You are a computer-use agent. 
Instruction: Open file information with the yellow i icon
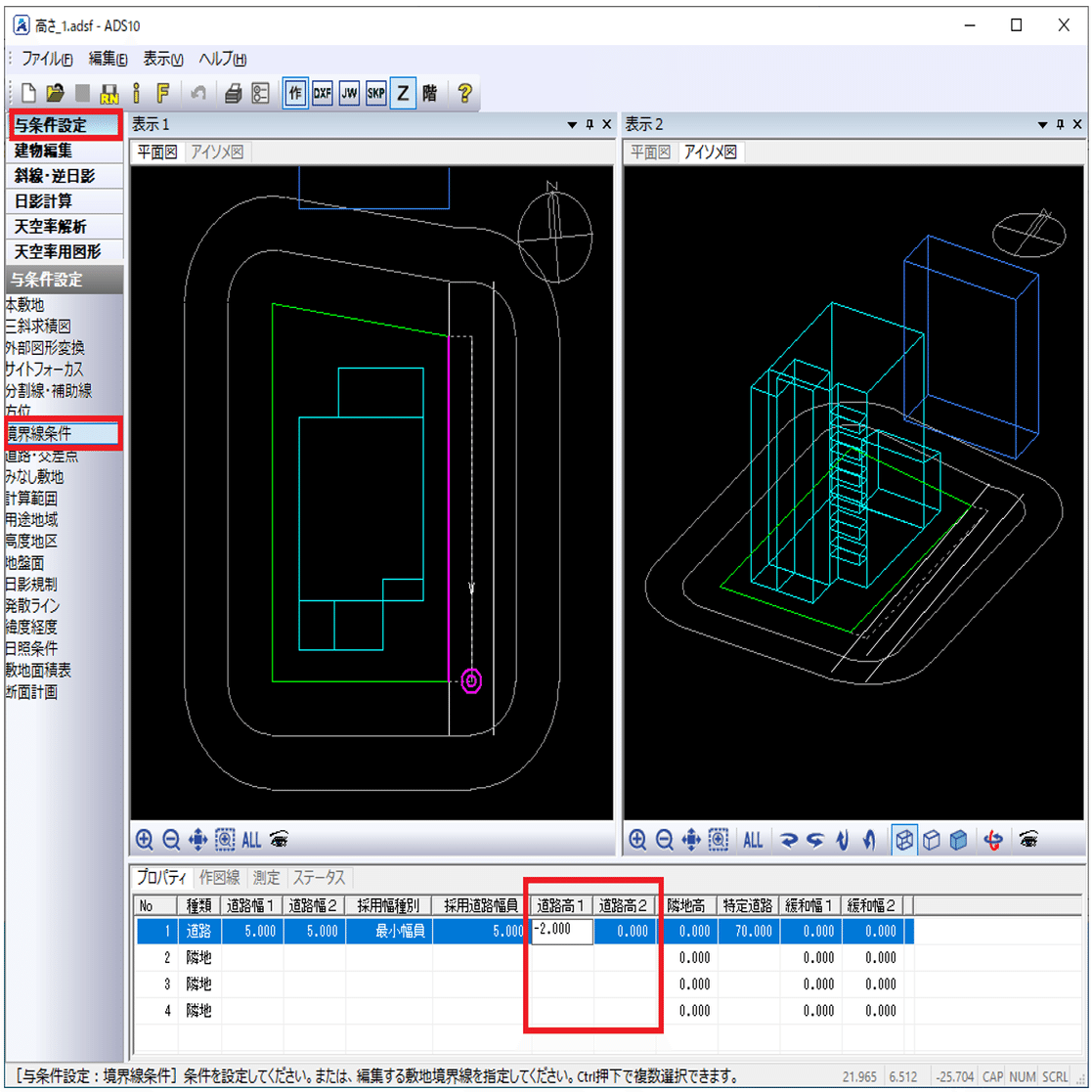137,93
